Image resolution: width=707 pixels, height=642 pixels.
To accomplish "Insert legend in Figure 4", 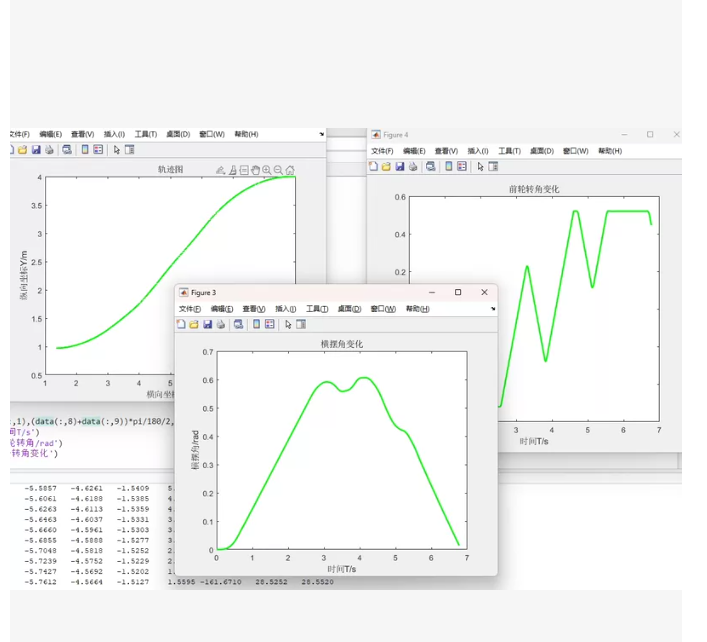I will pos(462,166).
